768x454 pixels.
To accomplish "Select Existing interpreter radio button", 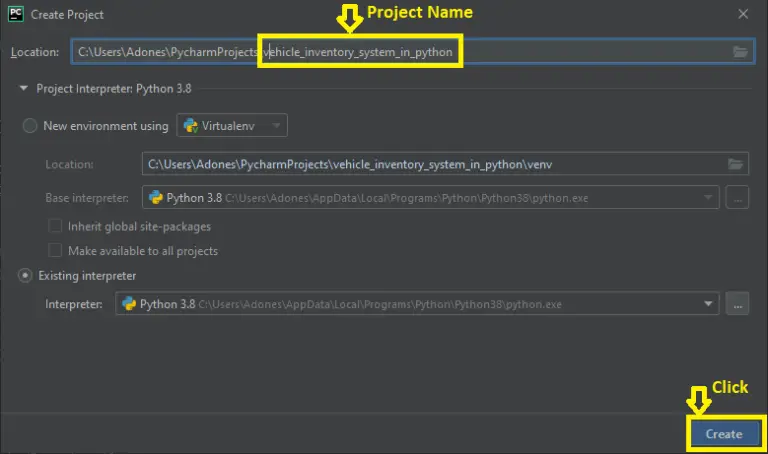I will pyautogui.click(x=25, y=275).
